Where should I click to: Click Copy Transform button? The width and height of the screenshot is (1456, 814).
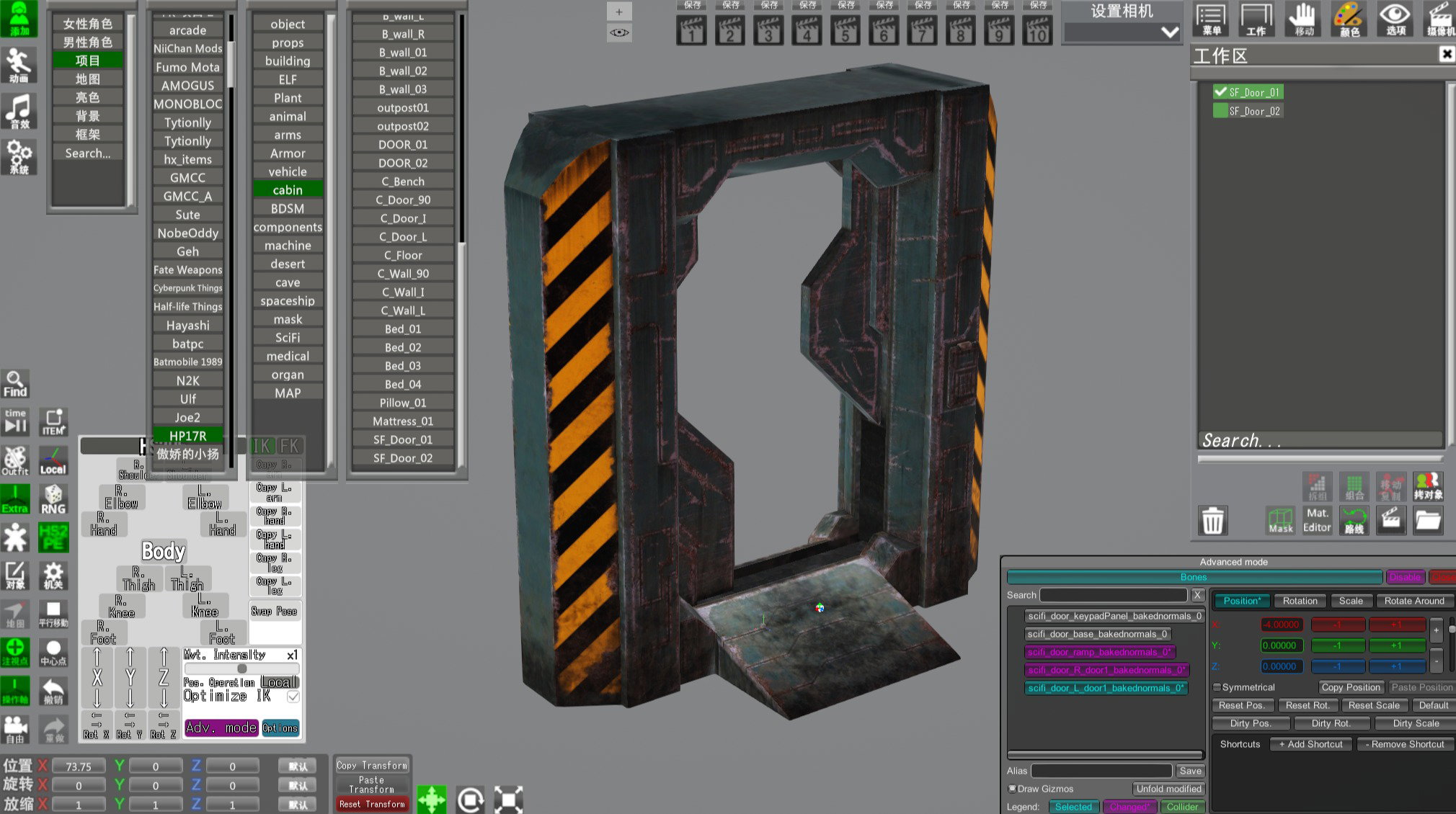click(372, 765)
